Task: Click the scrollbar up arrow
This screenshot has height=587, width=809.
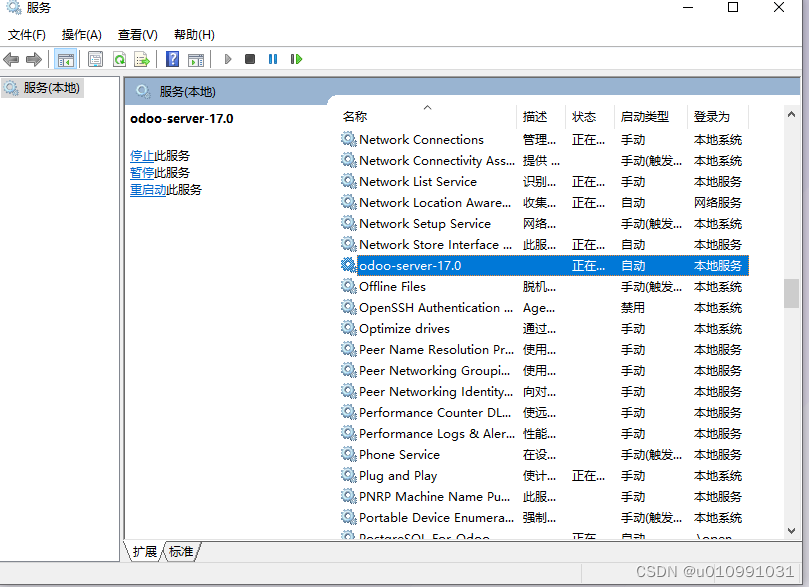Action: tap(791, 115)
